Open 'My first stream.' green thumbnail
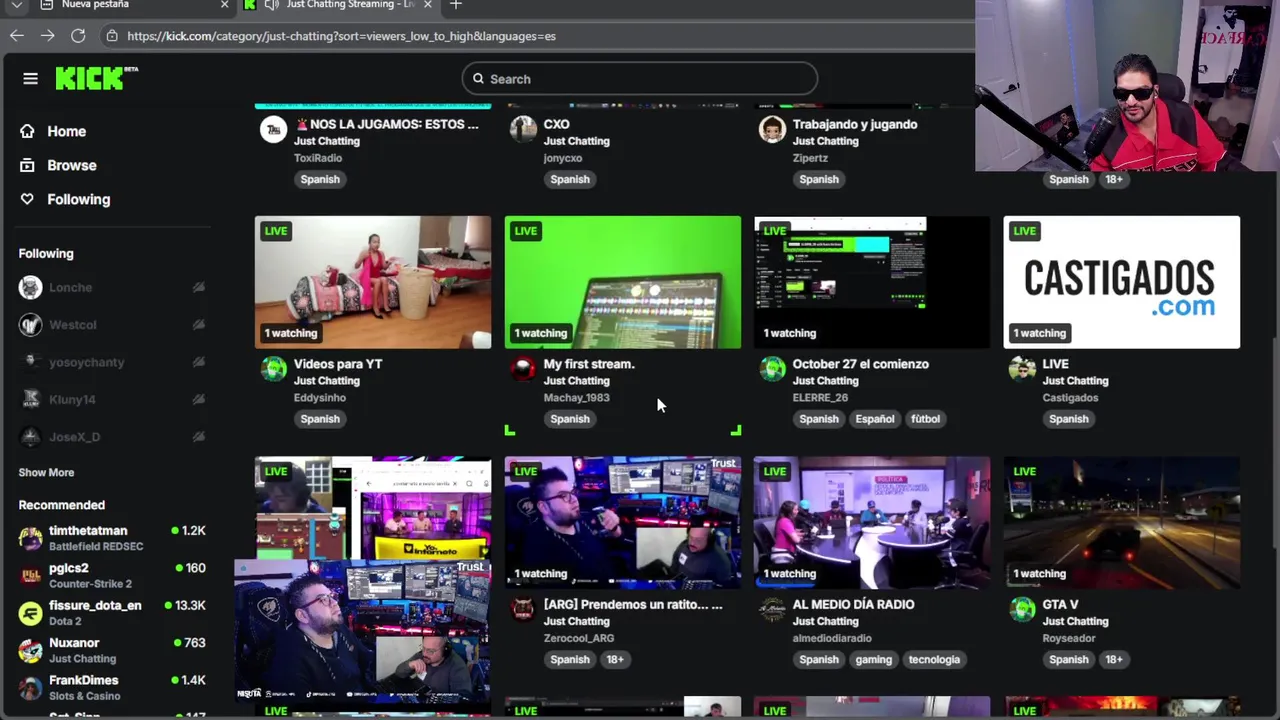 623,282
